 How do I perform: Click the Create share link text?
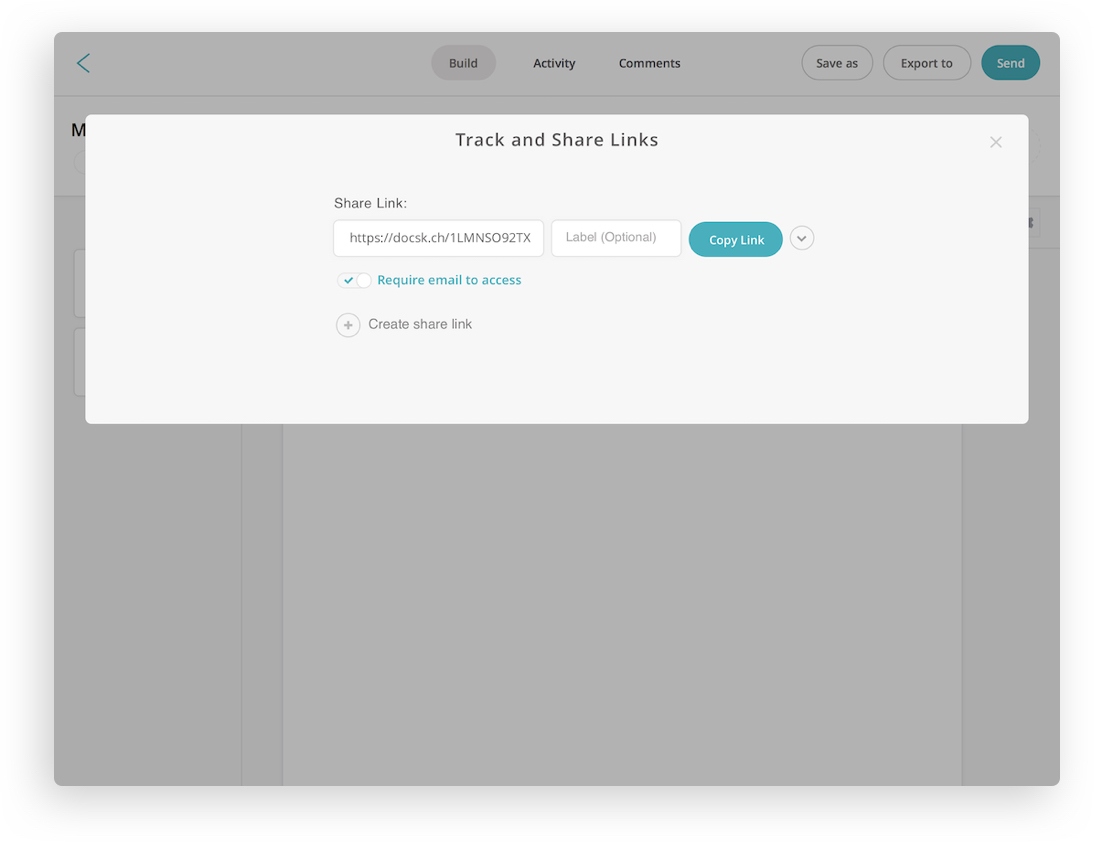point(420,324)
